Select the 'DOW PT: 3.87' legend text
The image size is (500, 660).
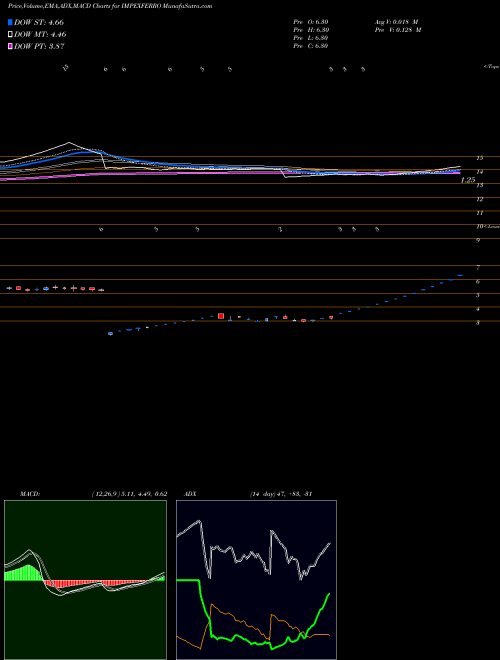pyautogui.click(x=39, y=46)
